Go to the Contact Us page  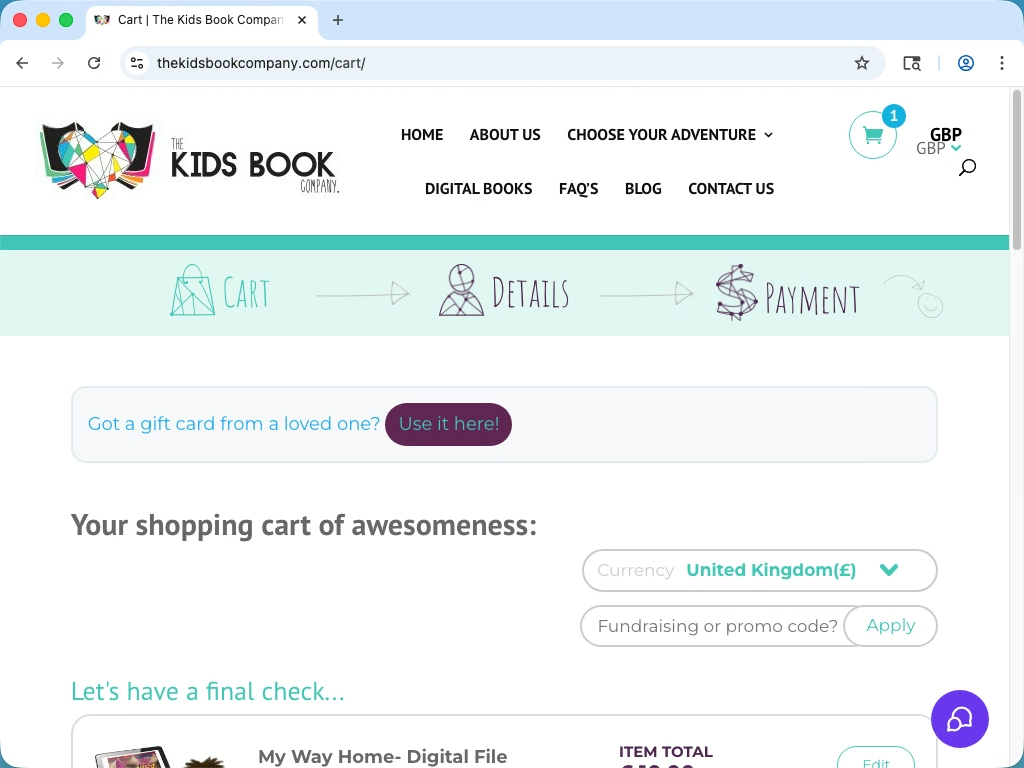(731, 188)
